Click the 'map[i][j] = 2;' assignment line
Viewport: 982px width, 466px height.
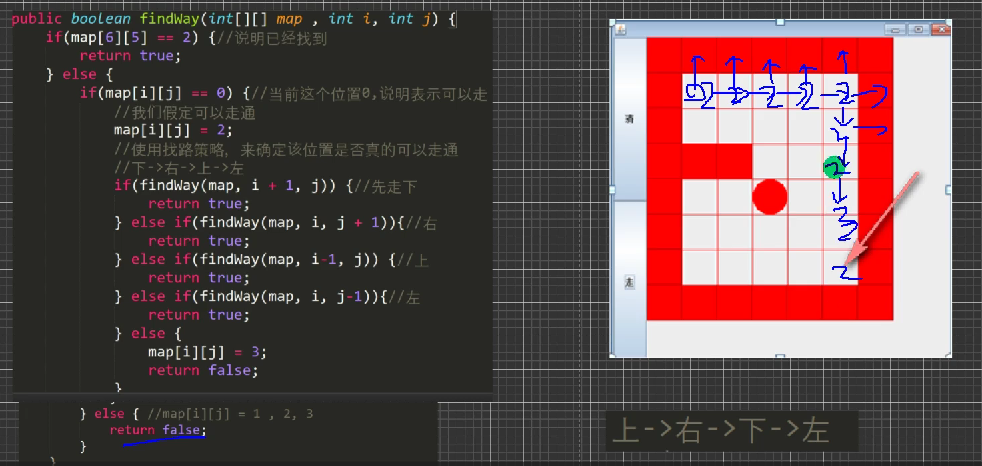tap(173, 130)
